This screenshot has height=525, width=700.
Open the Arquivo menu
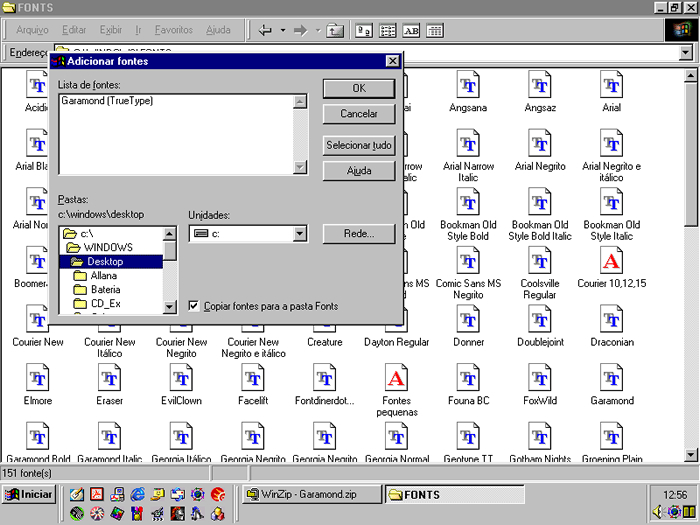[32, 30]
